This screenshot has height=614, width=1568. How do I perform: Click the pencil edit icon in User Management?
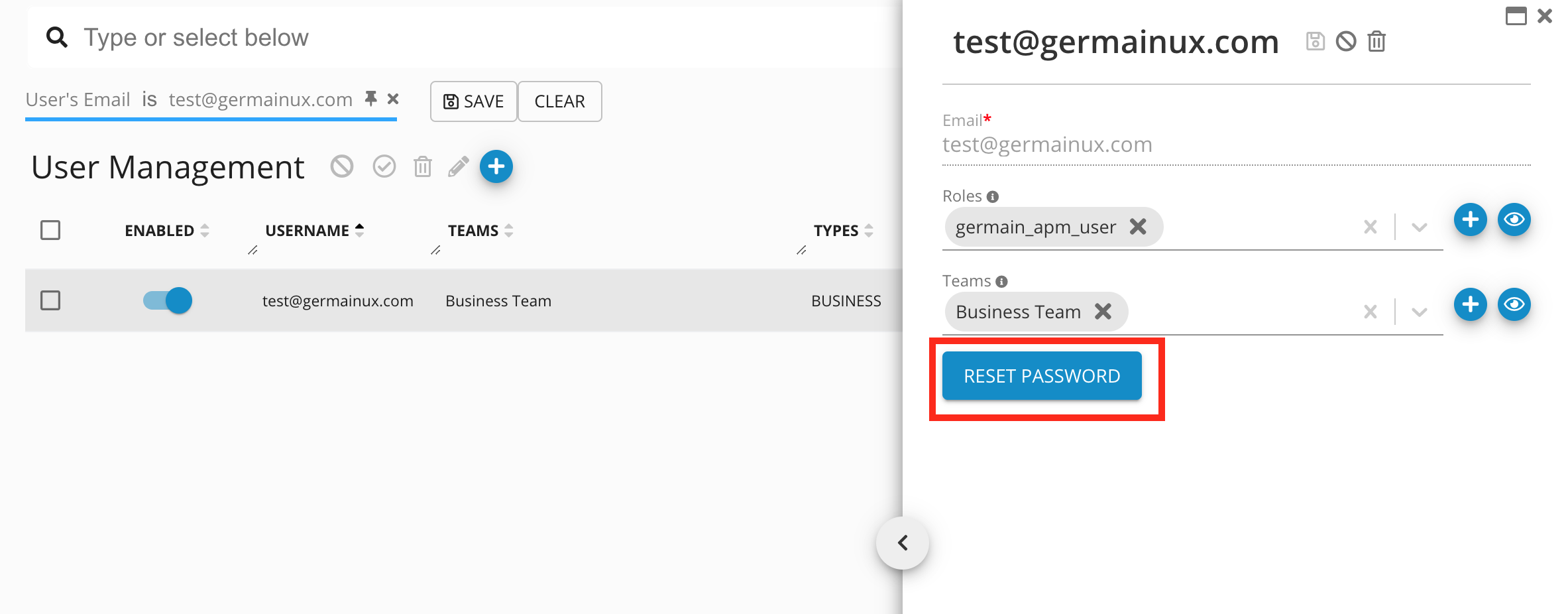point(459,166)
